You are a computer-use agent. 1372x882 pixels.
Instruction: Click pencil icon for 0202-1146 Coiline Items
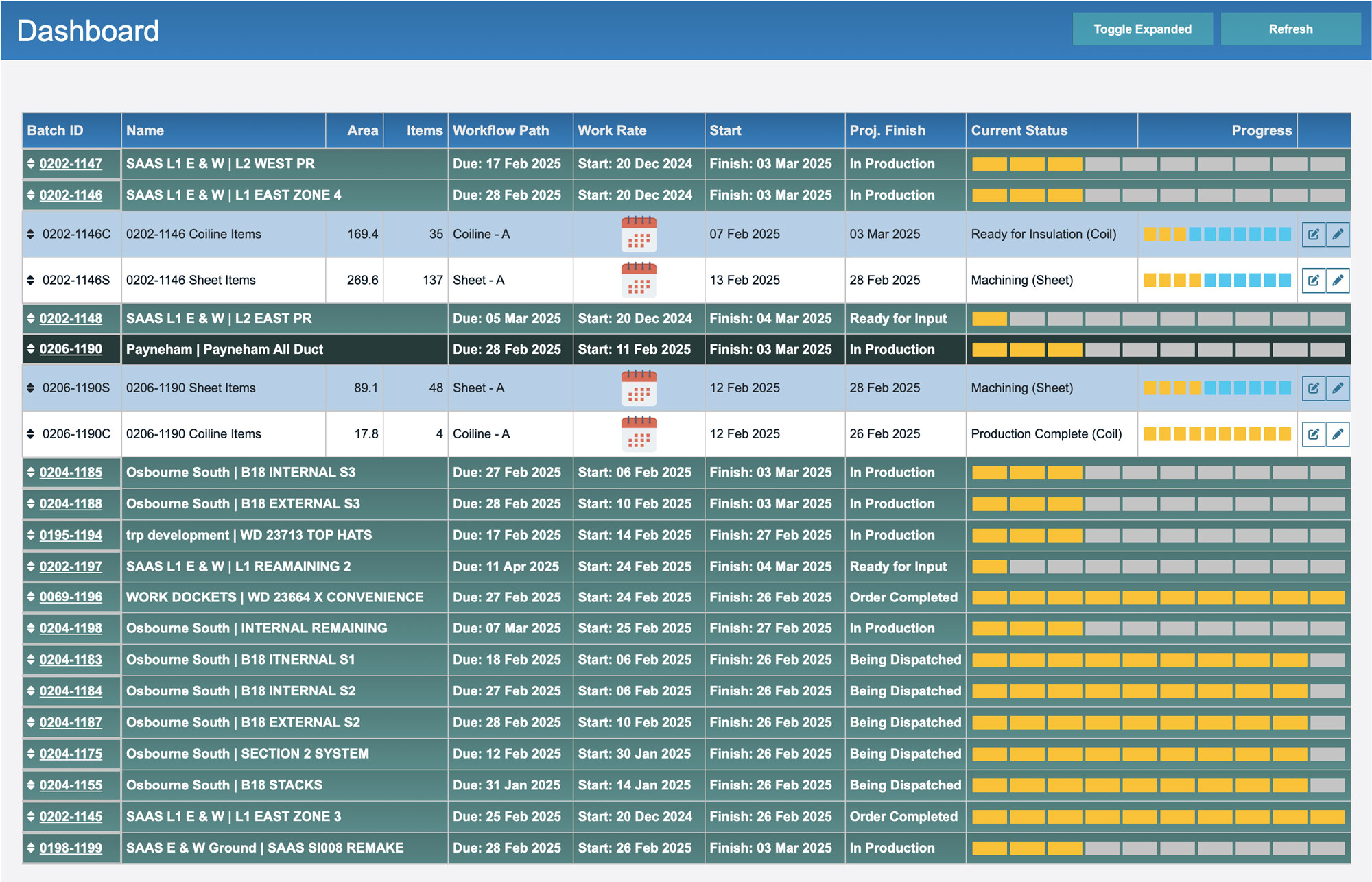(x=1337, y=235)
